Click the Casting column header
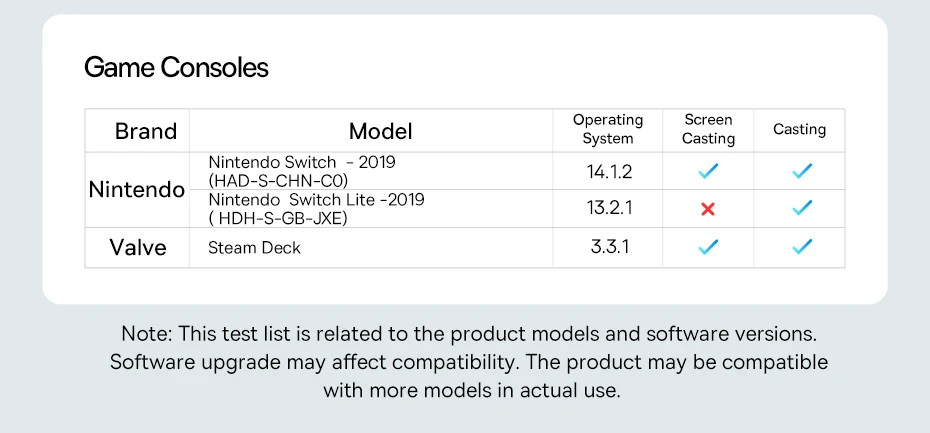 [x=799, y=129]
